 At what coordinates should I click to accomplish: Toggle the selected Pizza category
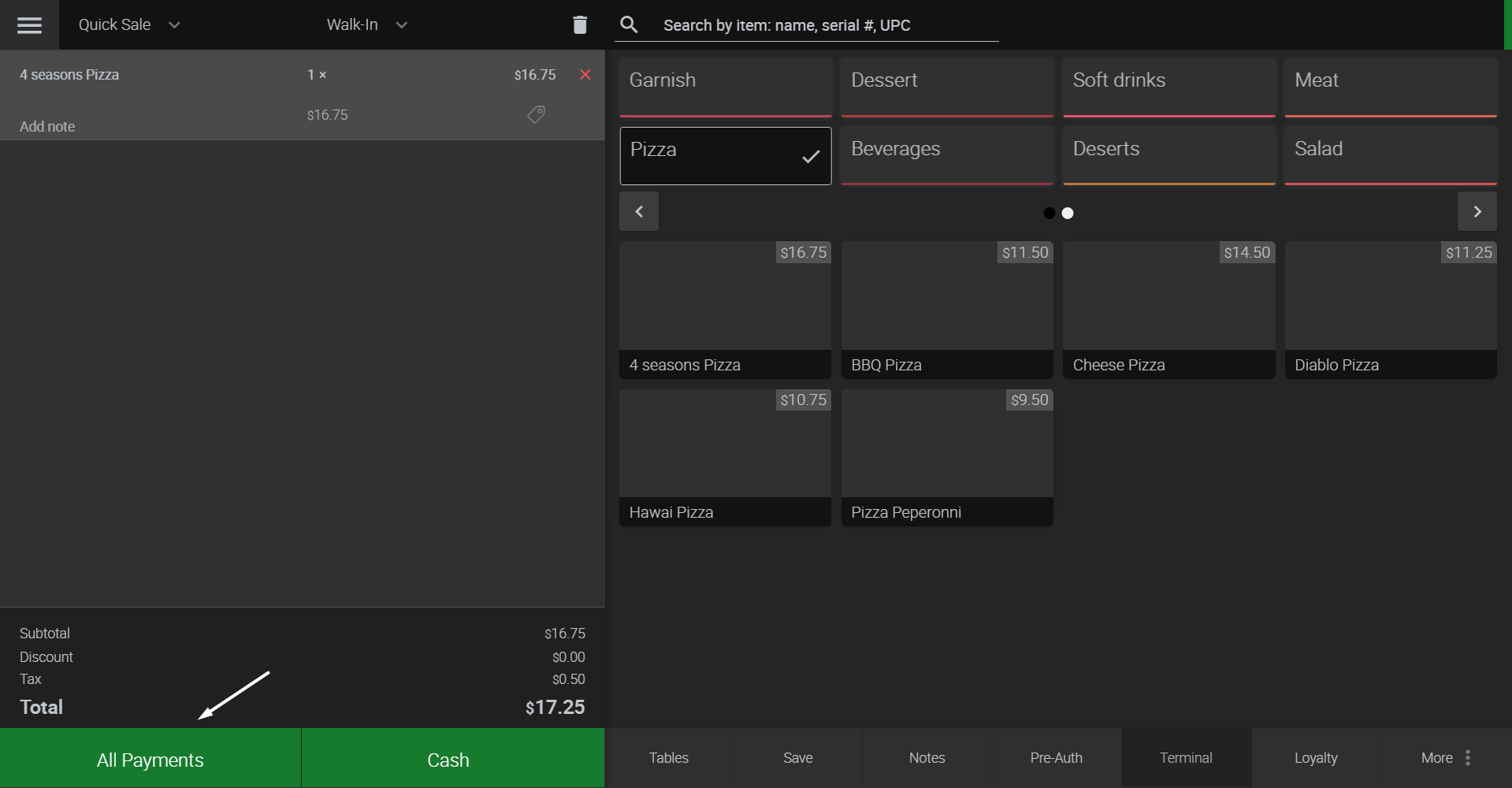coord(725,156)
